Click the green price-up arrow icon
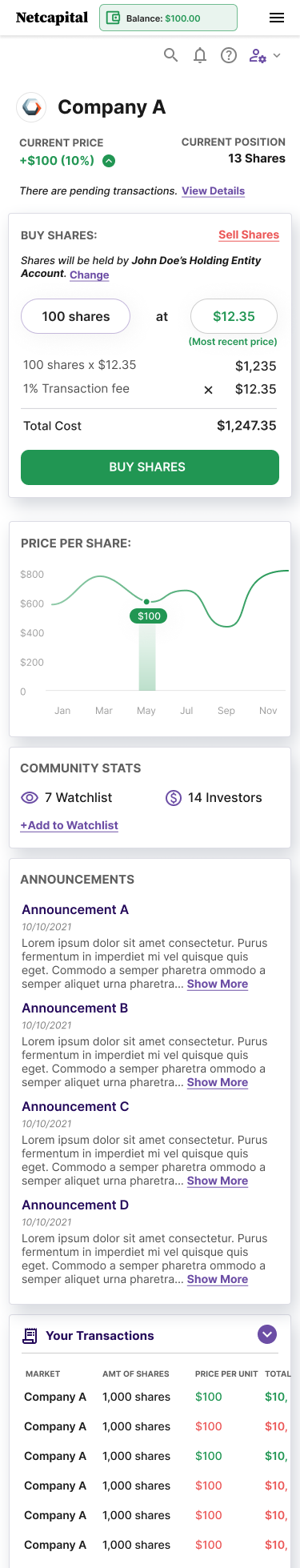Screen dimensions: 300x1568 [109, 161]
